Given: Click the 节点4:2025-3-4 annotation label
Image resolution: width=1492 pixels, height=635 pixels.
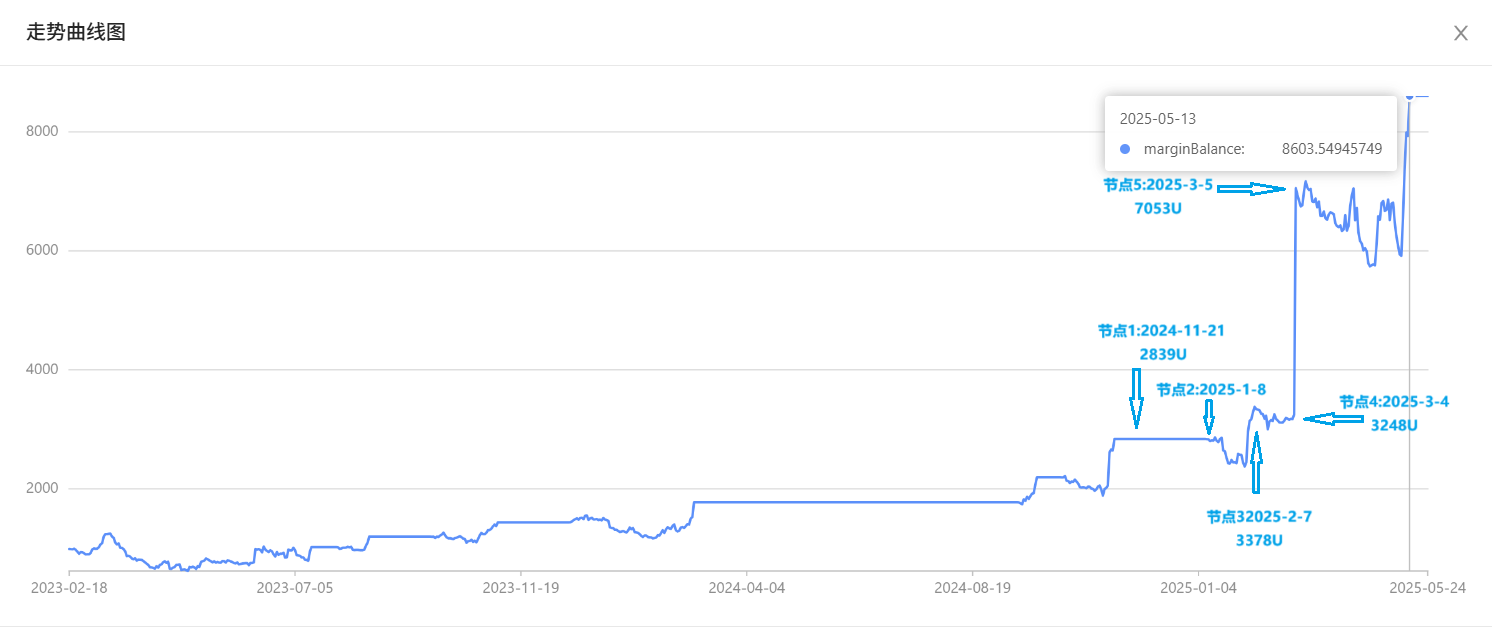Looking at the screenshot, I should click(x=1394, y=401).
